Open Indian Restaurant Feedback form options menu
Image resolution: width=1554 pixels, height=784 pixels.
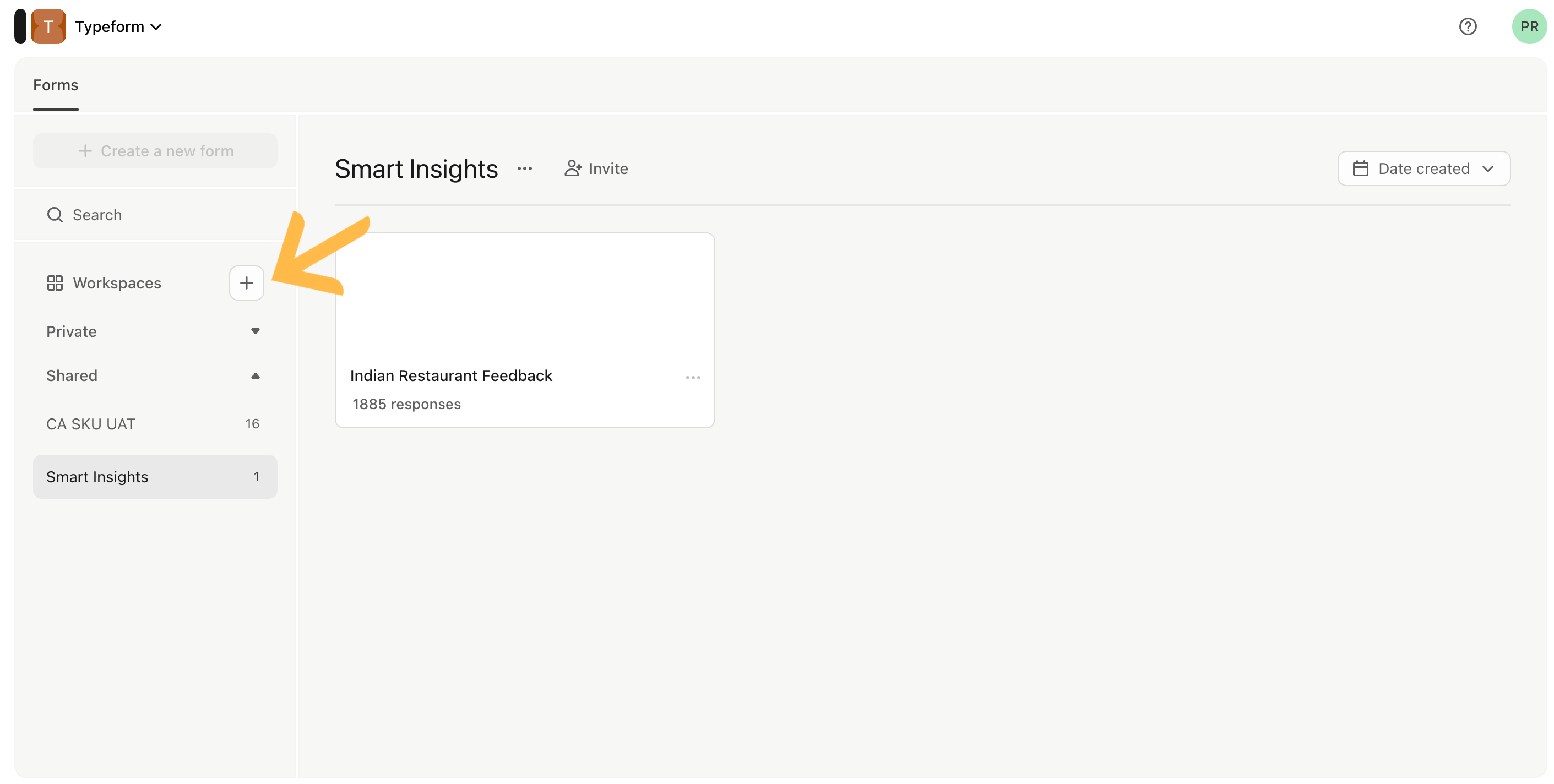[693, 378]
